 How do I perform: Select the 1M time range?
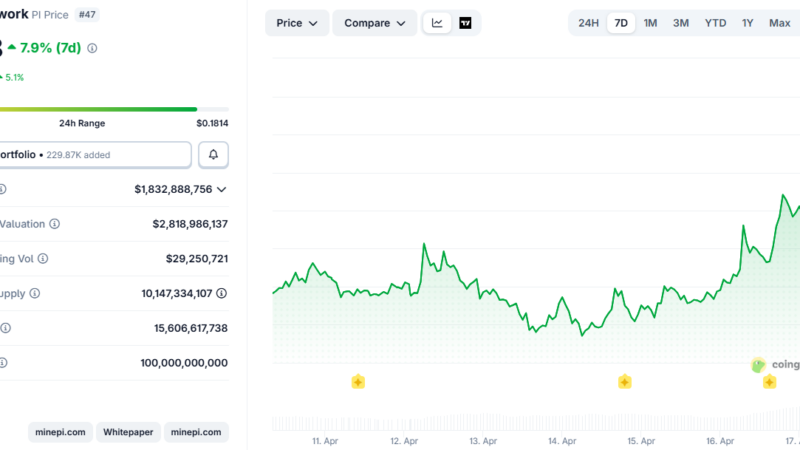[650, 23]
